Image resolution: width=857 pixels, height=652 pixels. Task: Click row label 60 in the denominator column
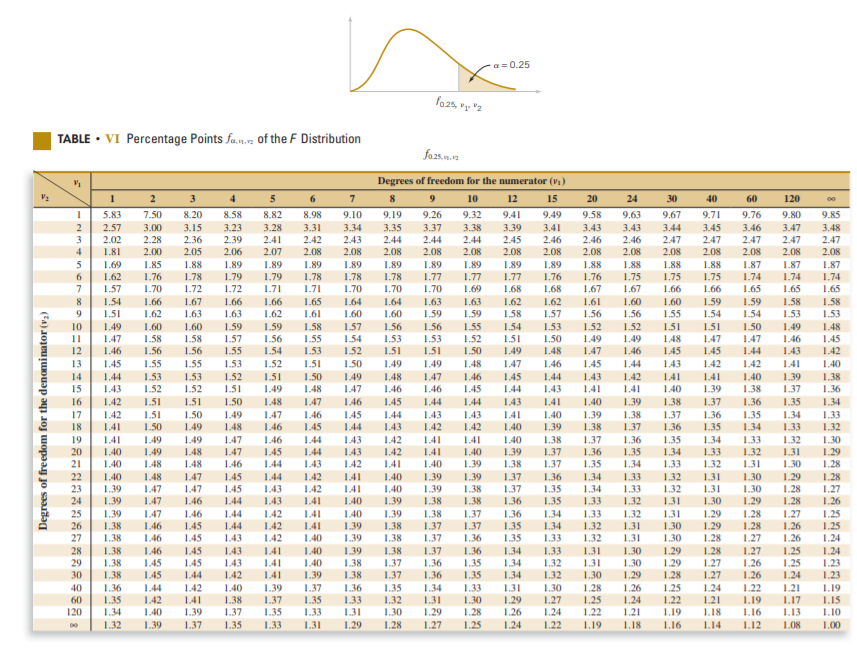tap(76, 597)
